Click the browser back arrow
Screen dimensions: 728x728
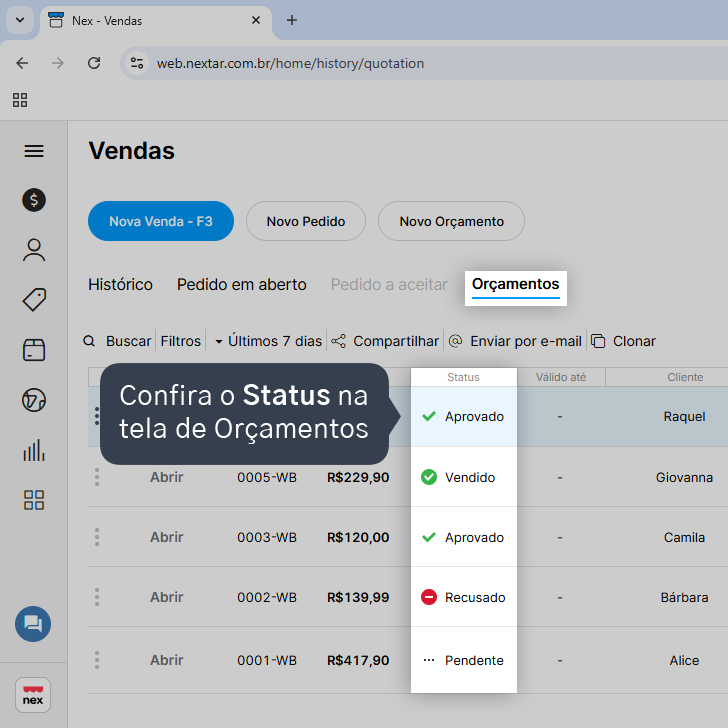[x=22, y=63]
